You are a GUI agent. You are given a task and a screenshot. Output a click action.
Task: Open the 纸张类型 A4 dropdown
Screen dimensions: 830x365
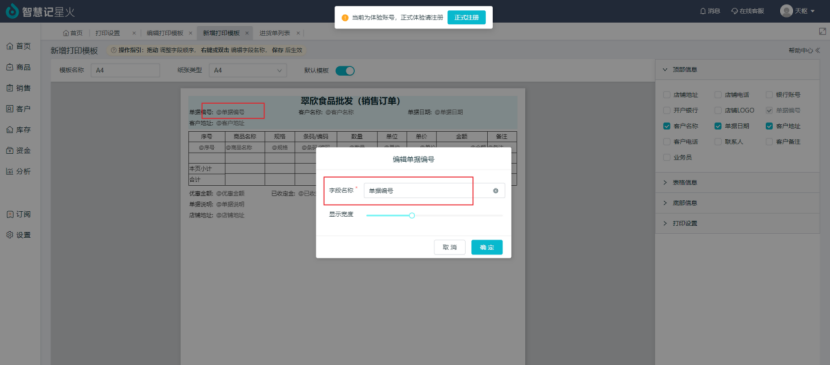[248, 70]
